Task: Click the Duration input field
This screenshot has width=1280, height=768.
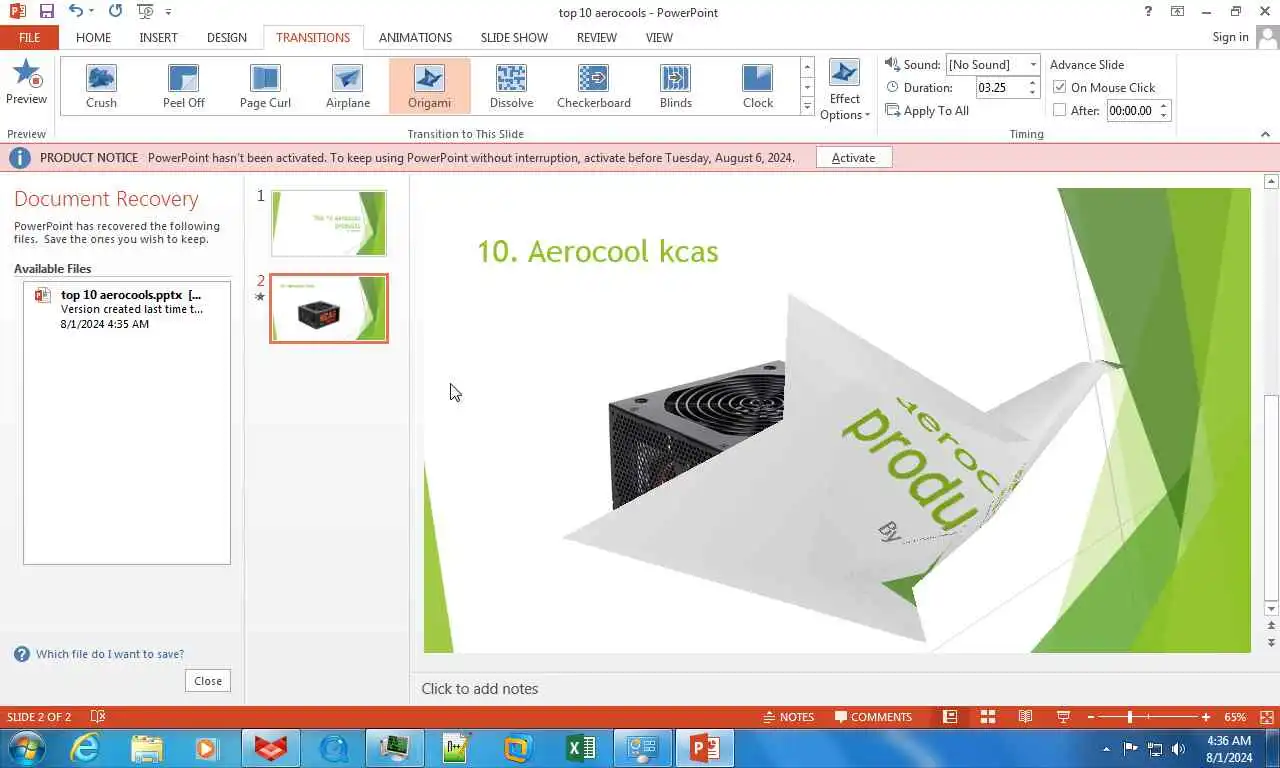Action: 1000,88
